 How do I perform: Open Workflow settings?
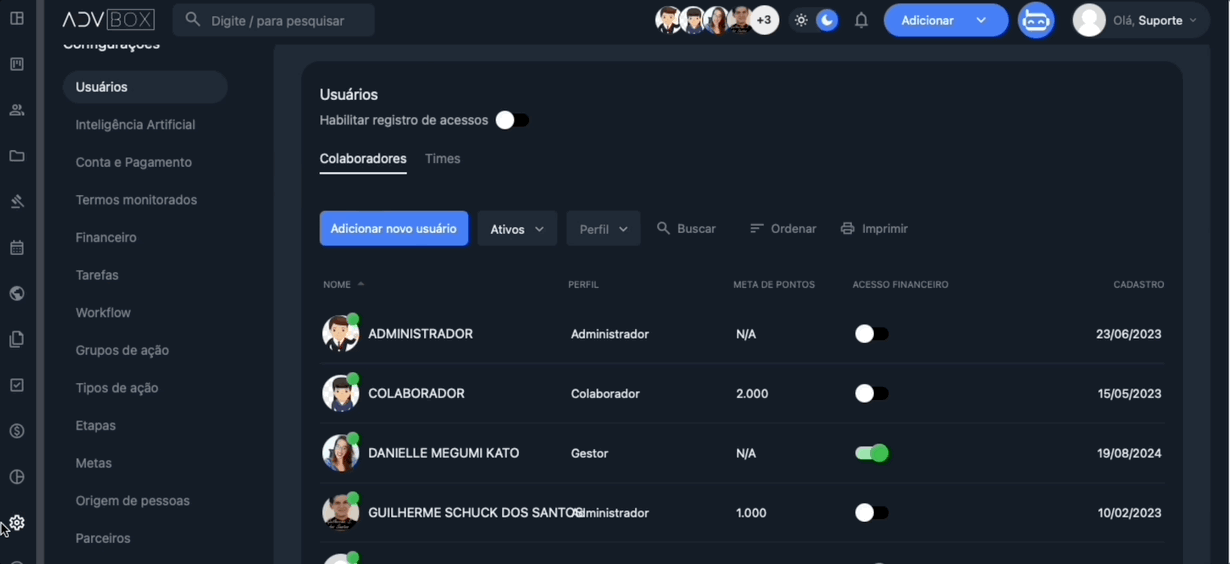click(103, 313)
